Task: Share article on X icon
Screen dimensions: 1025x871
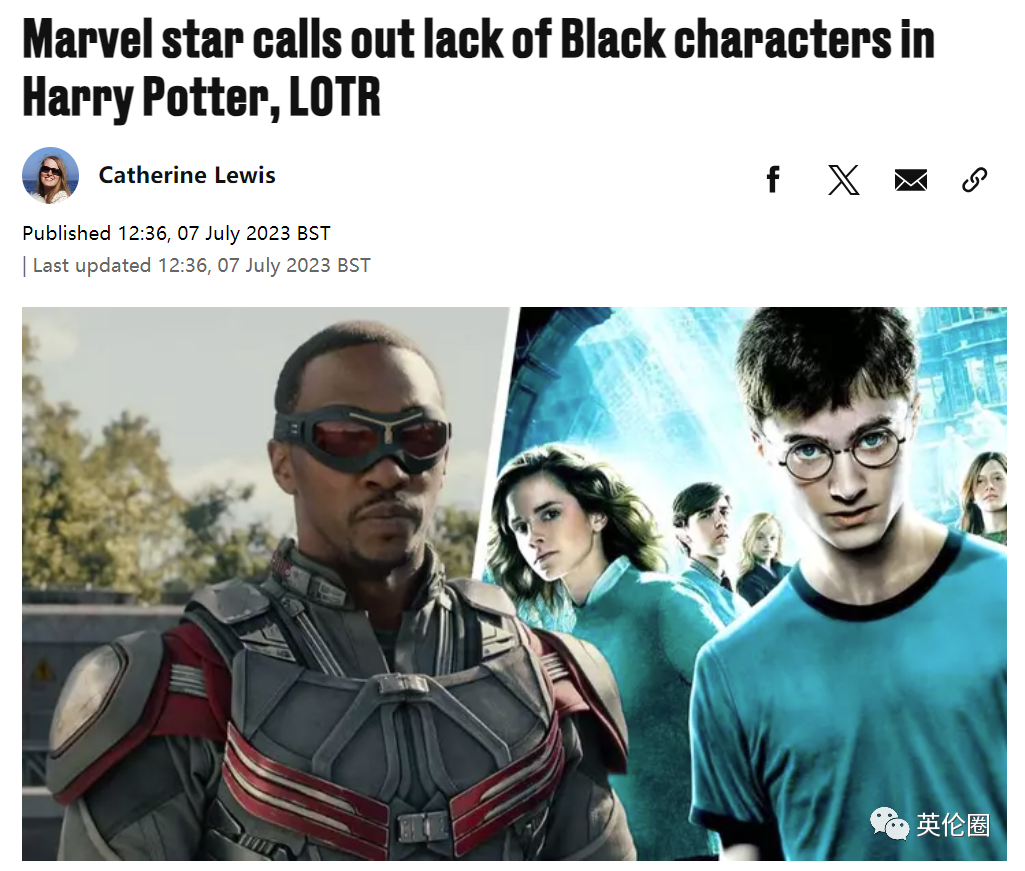Action: (843, 180)
